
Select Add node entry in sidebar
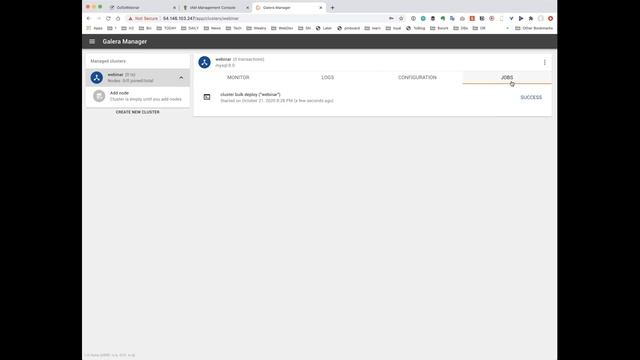138,96
